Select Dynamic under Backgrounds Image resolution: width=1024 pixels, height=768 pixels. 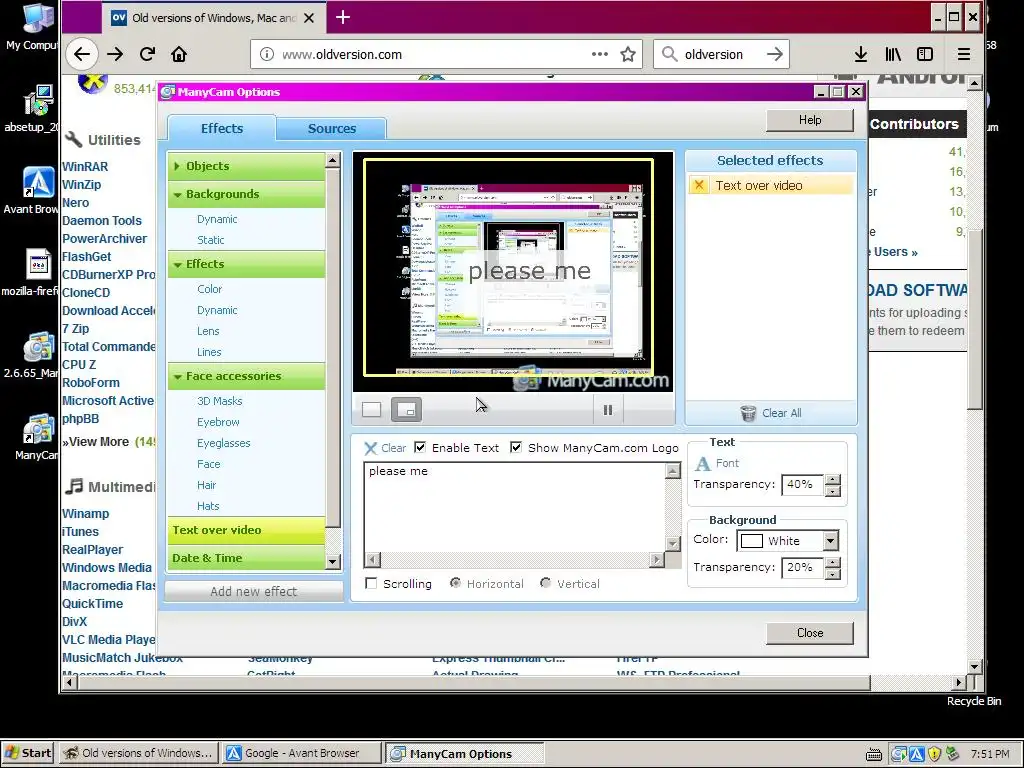[217, 219]
